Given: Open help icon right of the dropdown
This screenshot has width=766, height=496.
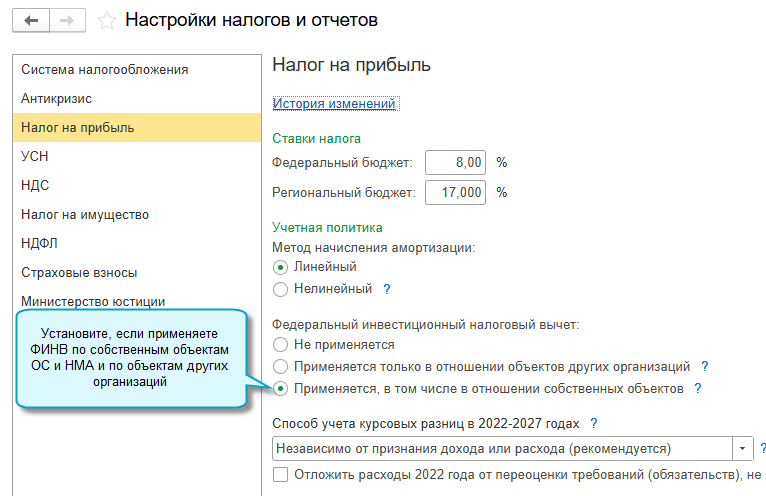Looking at the screenshot, I should pyautogui.click(x=762, y=447).
